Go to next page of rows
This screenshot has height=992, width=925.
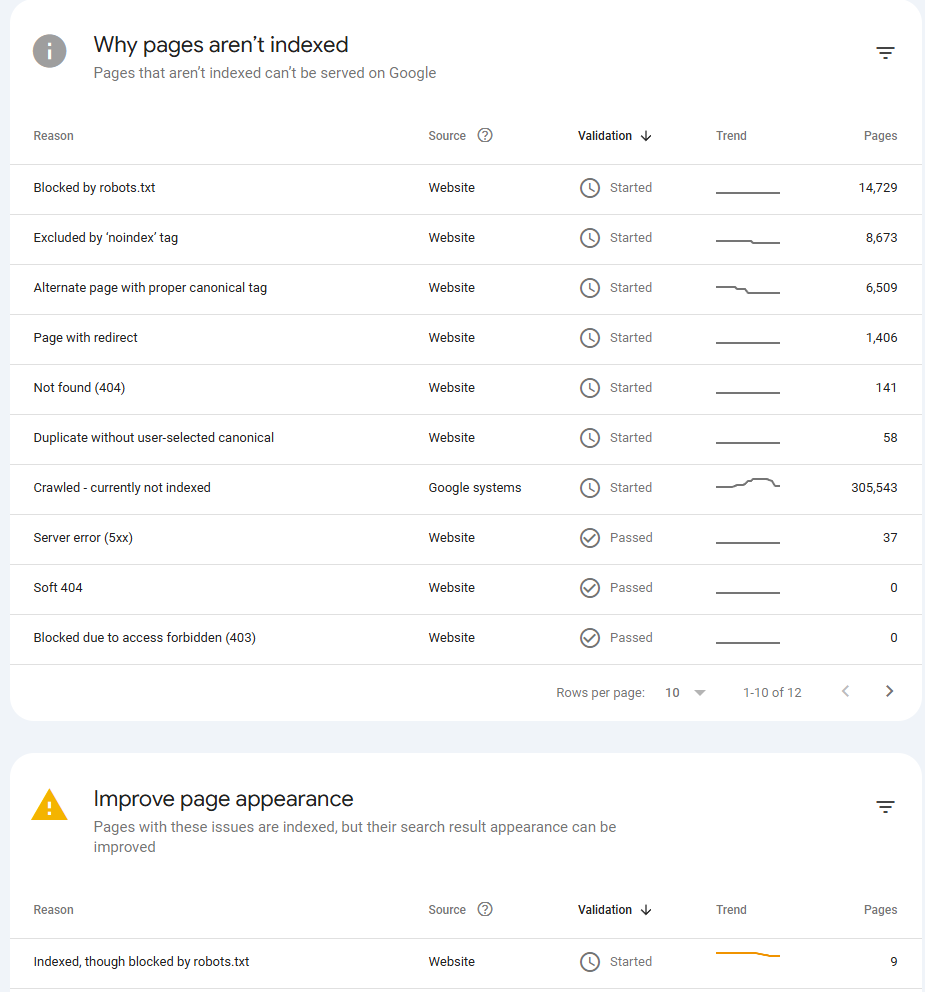click(x=889, y=691)
